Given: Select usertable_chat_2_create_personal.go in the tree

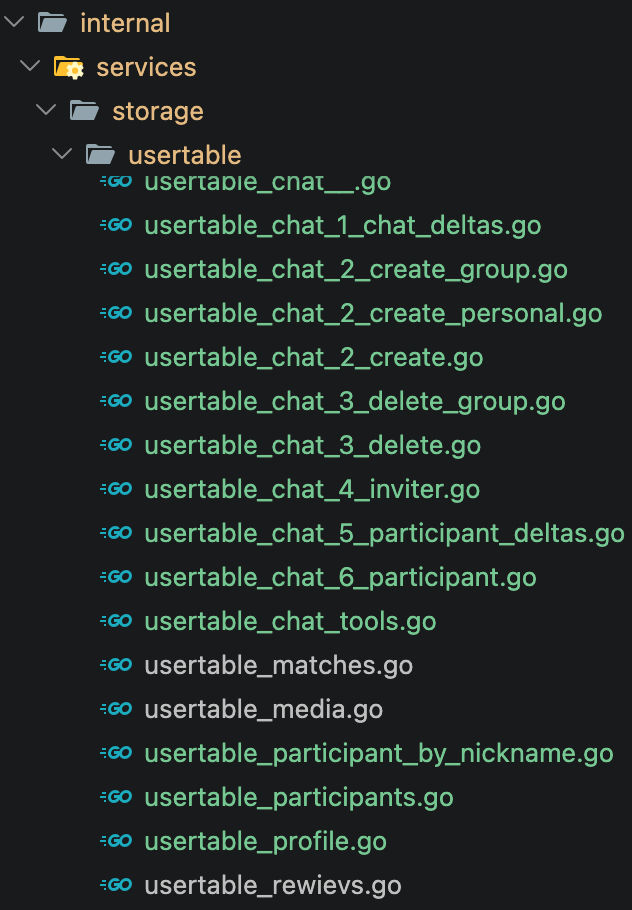Looking at the screenshot, I should (372, 313).
